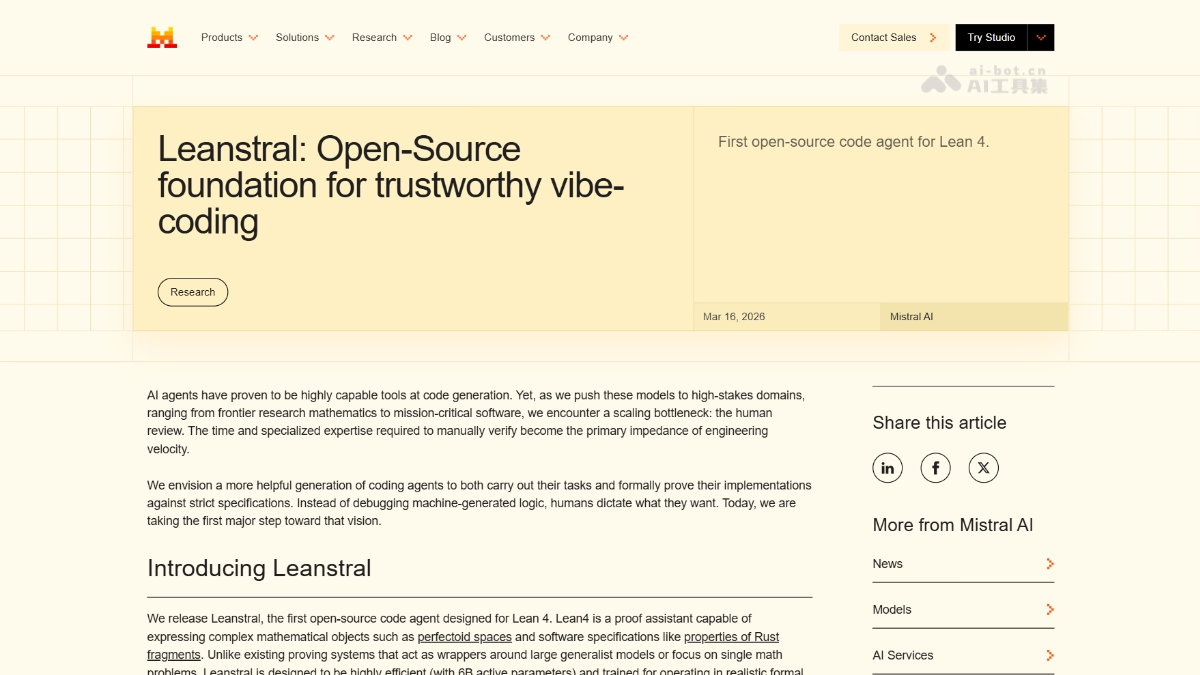The height and width of the screenshot is (675, 1200).
Task: Click the arrow next to News
Action: pyautogui.click(x=1049, y=564)
